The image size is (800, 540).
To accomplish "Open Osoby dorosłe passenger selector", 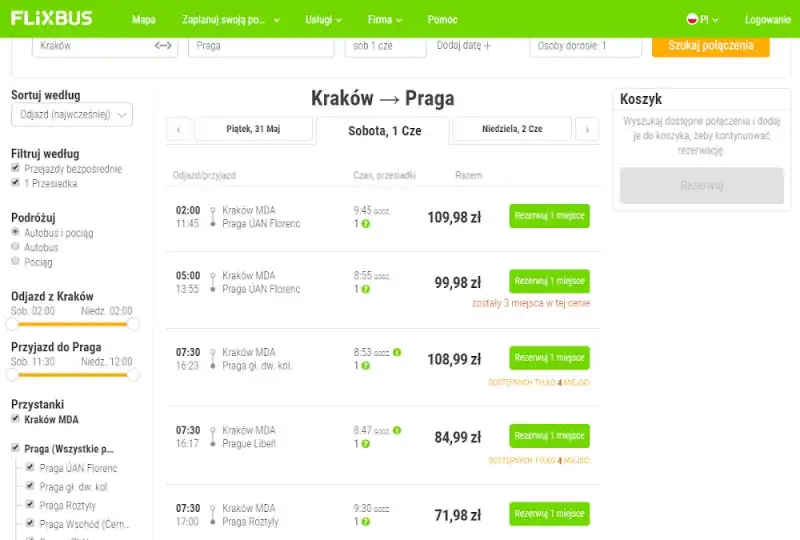I will click(585, 46).
